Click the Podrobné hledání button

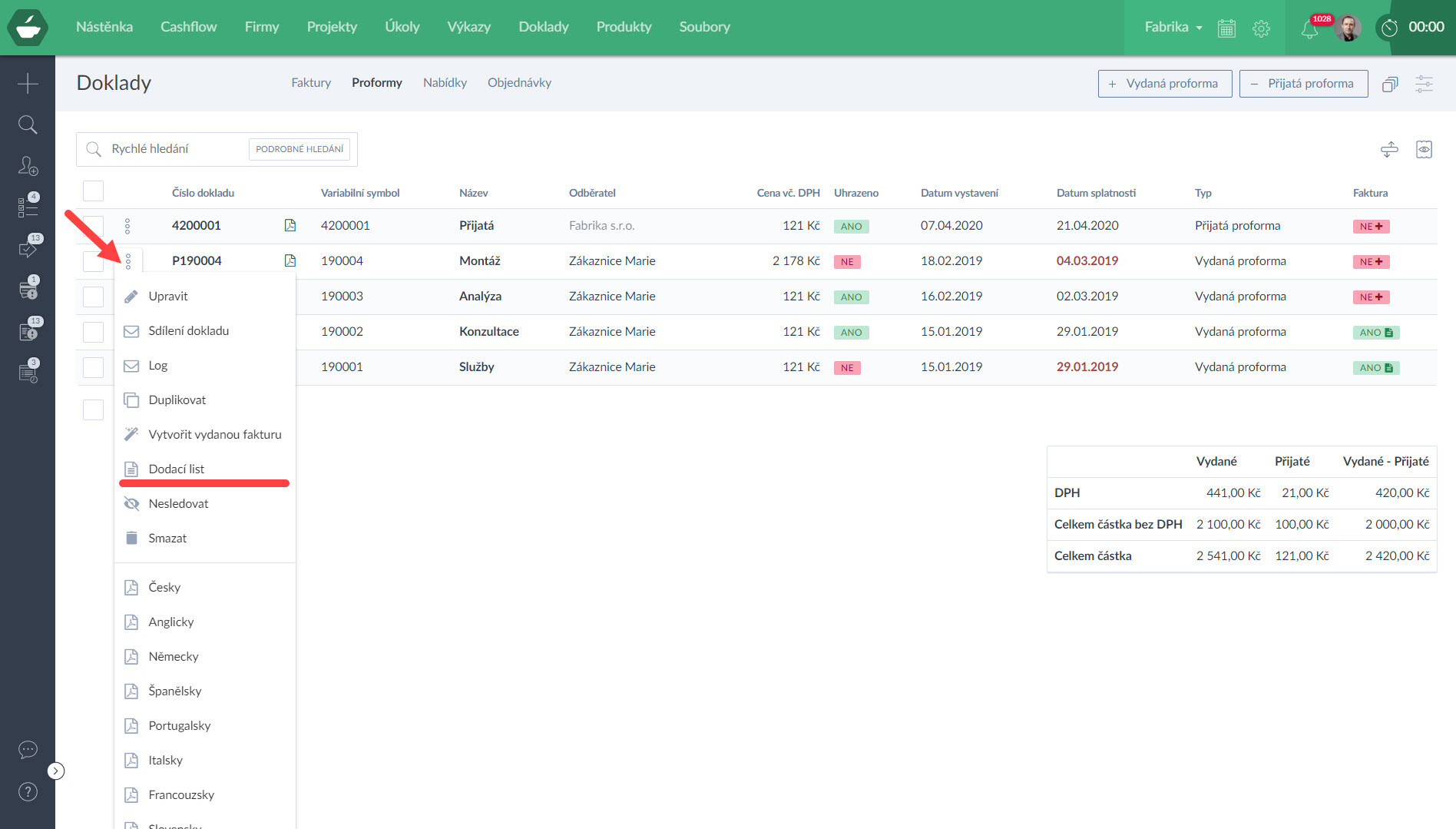click(299, 149)
